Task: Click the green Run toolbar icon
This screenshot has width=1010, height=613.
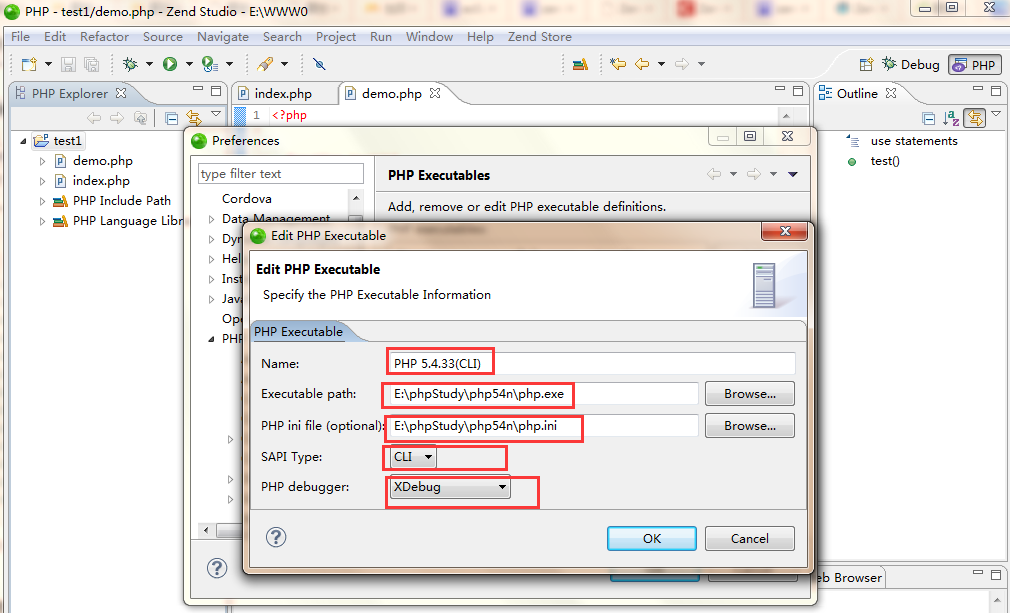Action: 170,64
